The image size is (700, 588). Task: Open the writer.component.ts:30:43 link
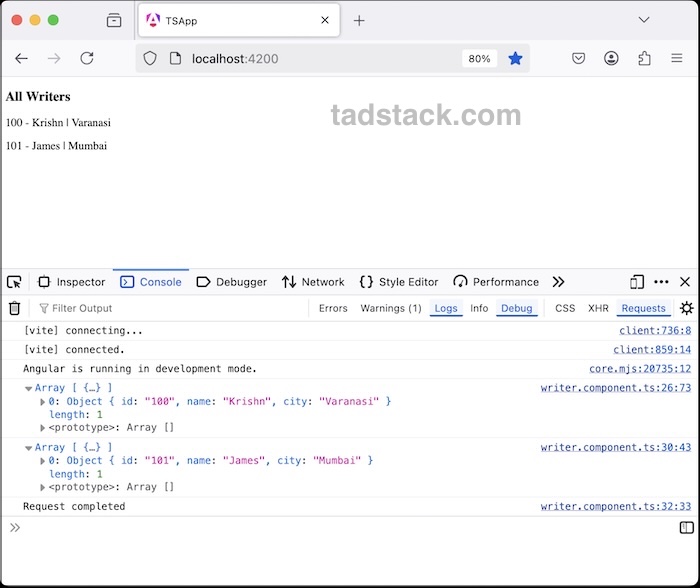(616, 447)
